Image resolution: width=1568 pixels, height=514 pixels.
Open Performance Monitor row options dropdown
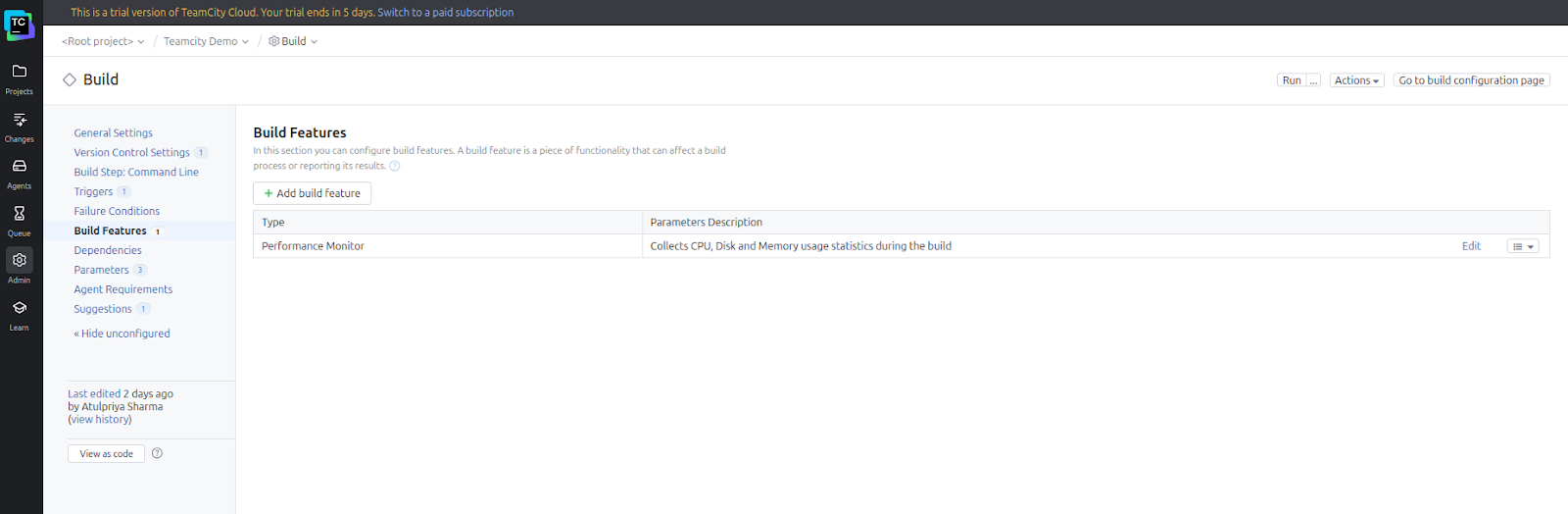(x=1523, y=246)
